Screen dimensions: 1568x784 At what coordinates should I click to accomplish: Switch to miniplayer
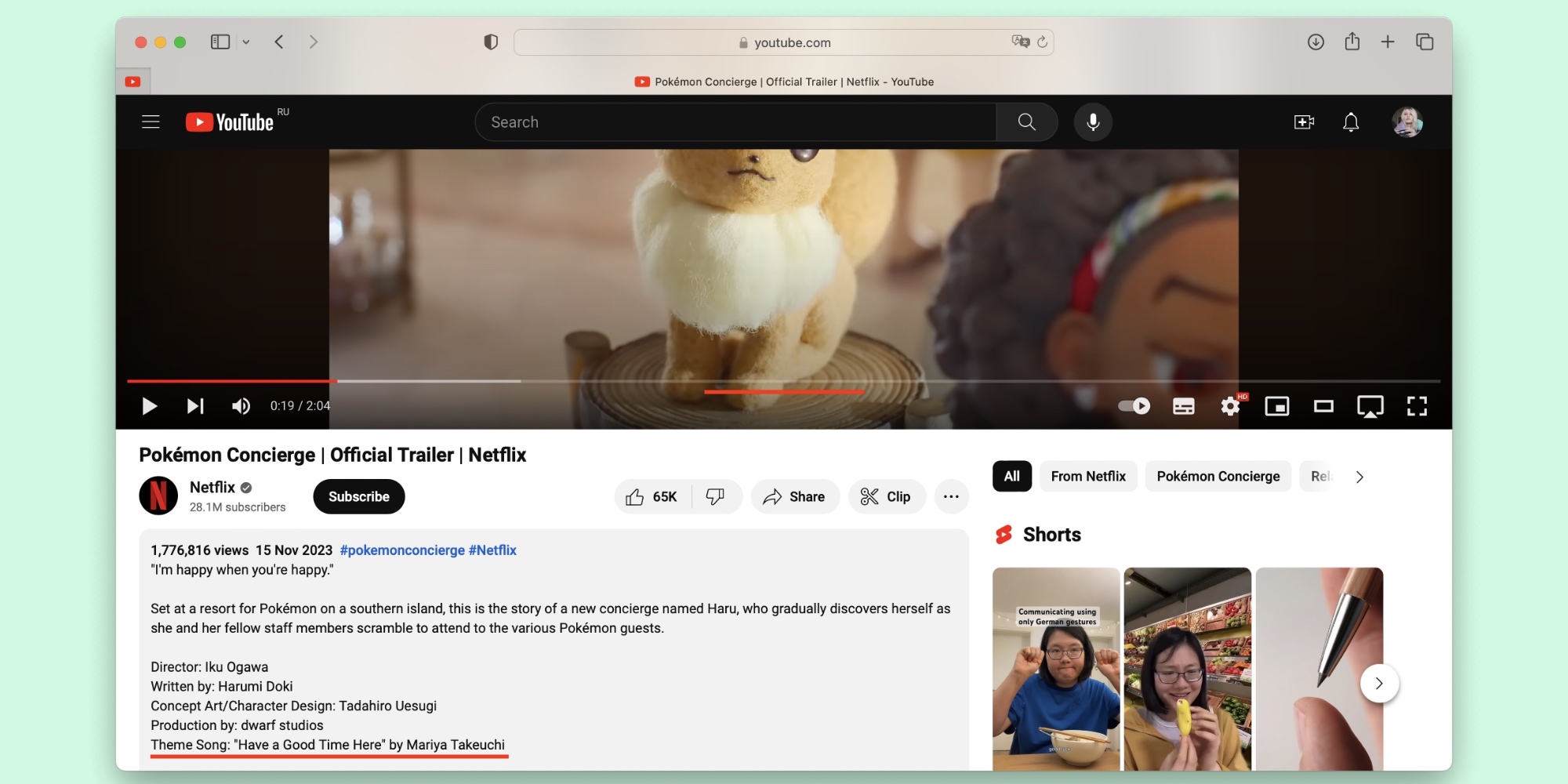(x=1277, y=406)
